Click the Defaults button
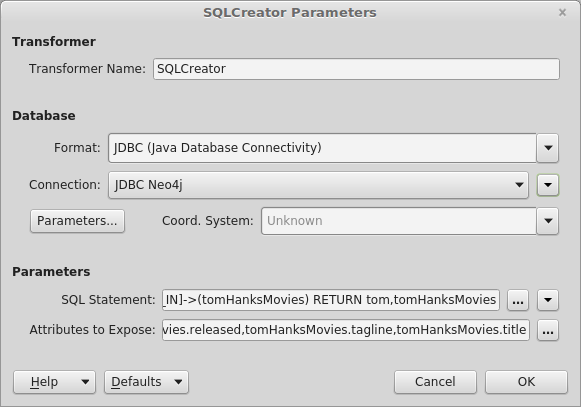This screenshot has height=407, width=581. (136, 382)
